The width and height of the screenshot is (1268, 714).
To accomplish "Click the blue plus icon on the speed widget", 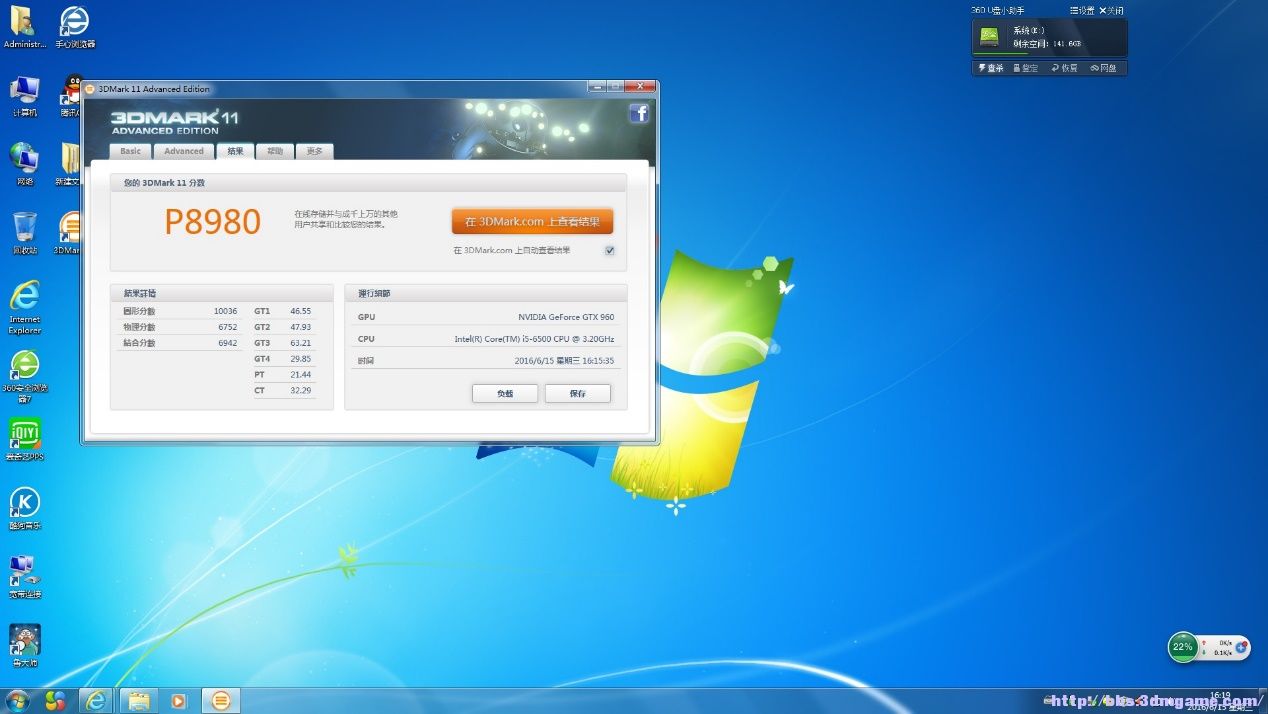I will (x=1241, y=647).
